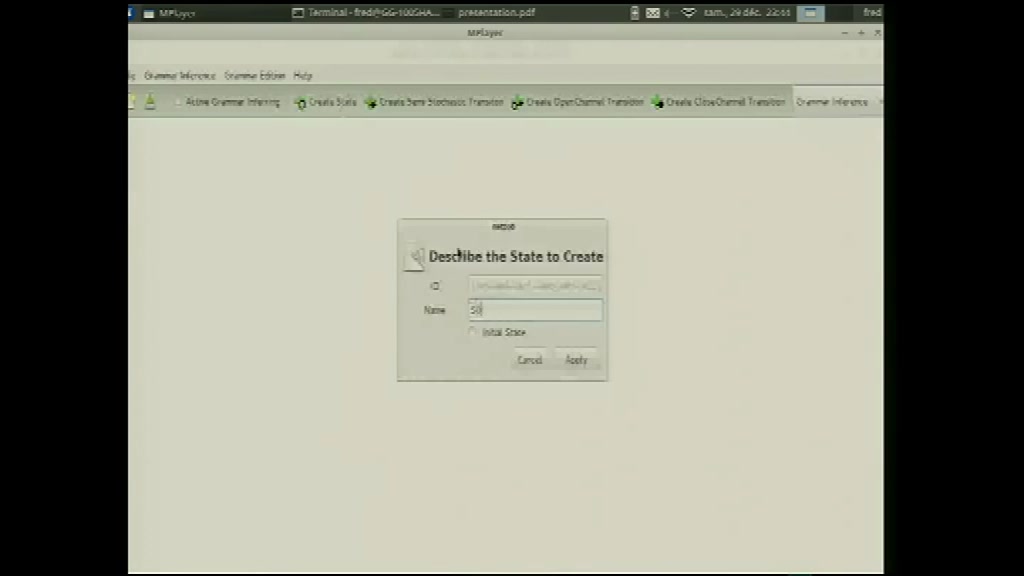Viewport: 1024px width, 576px height.
Task: Focus the Name input field
Action: 536,310
